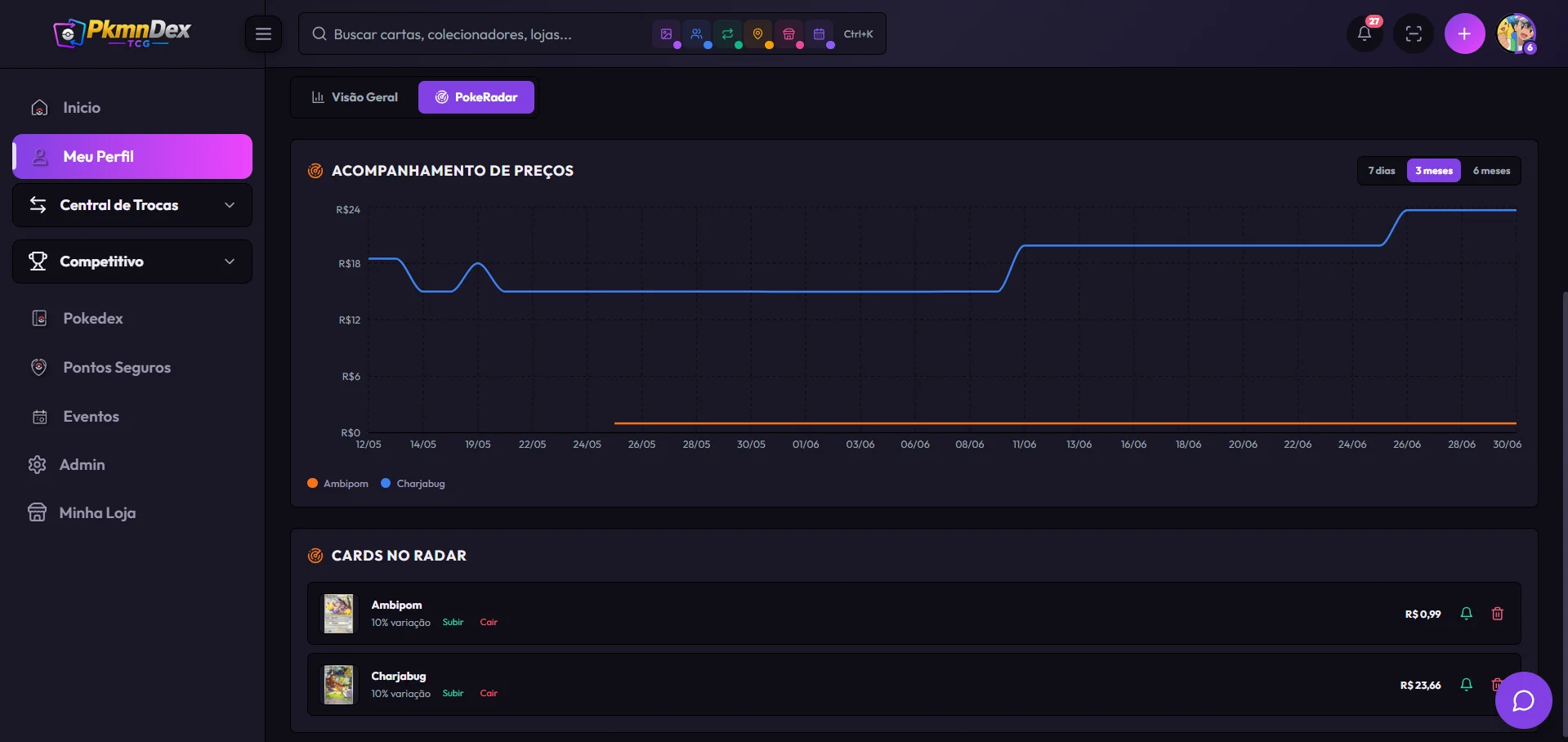Select the 7 dias time range
This screenshot has width=1568, height=742.
1382,171
